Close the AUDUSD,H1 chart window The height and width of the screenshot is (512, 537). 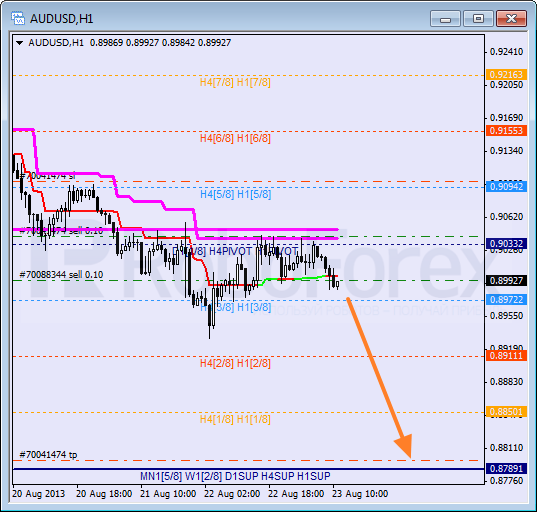(x=511, y=18)
